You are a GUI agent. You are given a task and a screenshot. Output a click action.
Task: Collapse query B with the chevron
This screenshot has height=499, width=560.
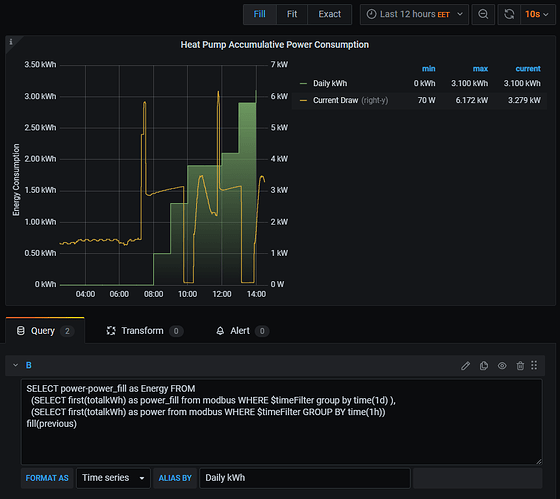15,365
